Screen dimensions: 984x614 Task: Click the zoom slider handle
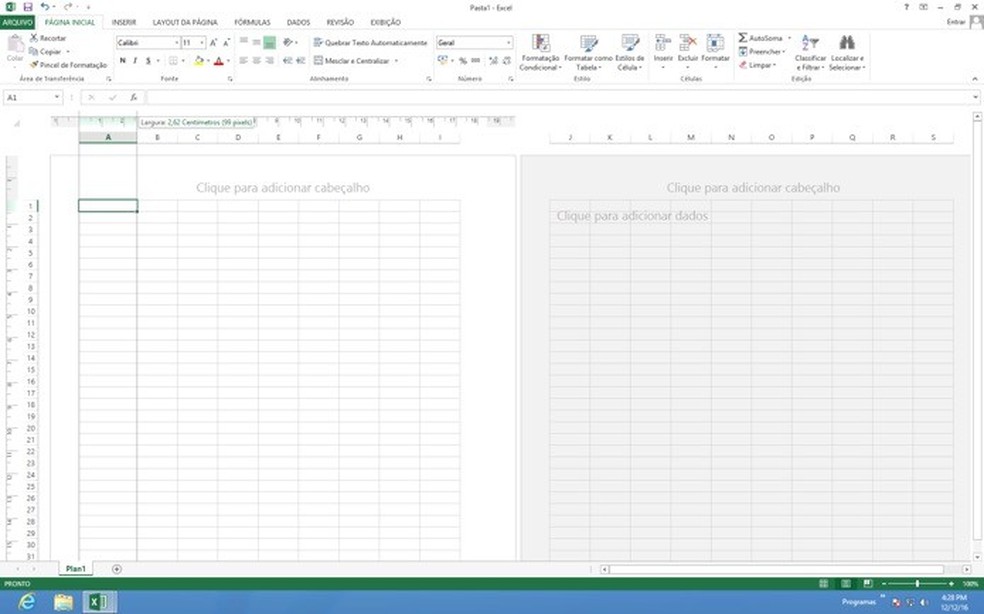pyautogui.click(x=917, y=583)
